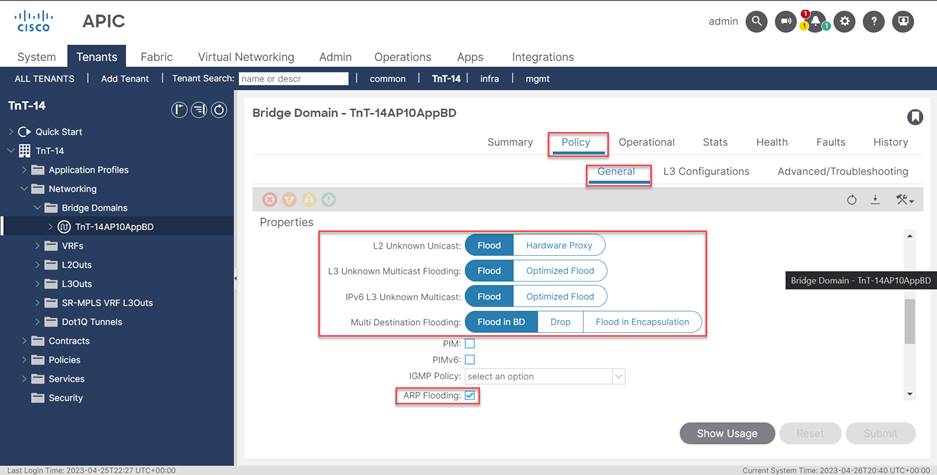Click the scrollbar down arrow in properties

point(910,394)
